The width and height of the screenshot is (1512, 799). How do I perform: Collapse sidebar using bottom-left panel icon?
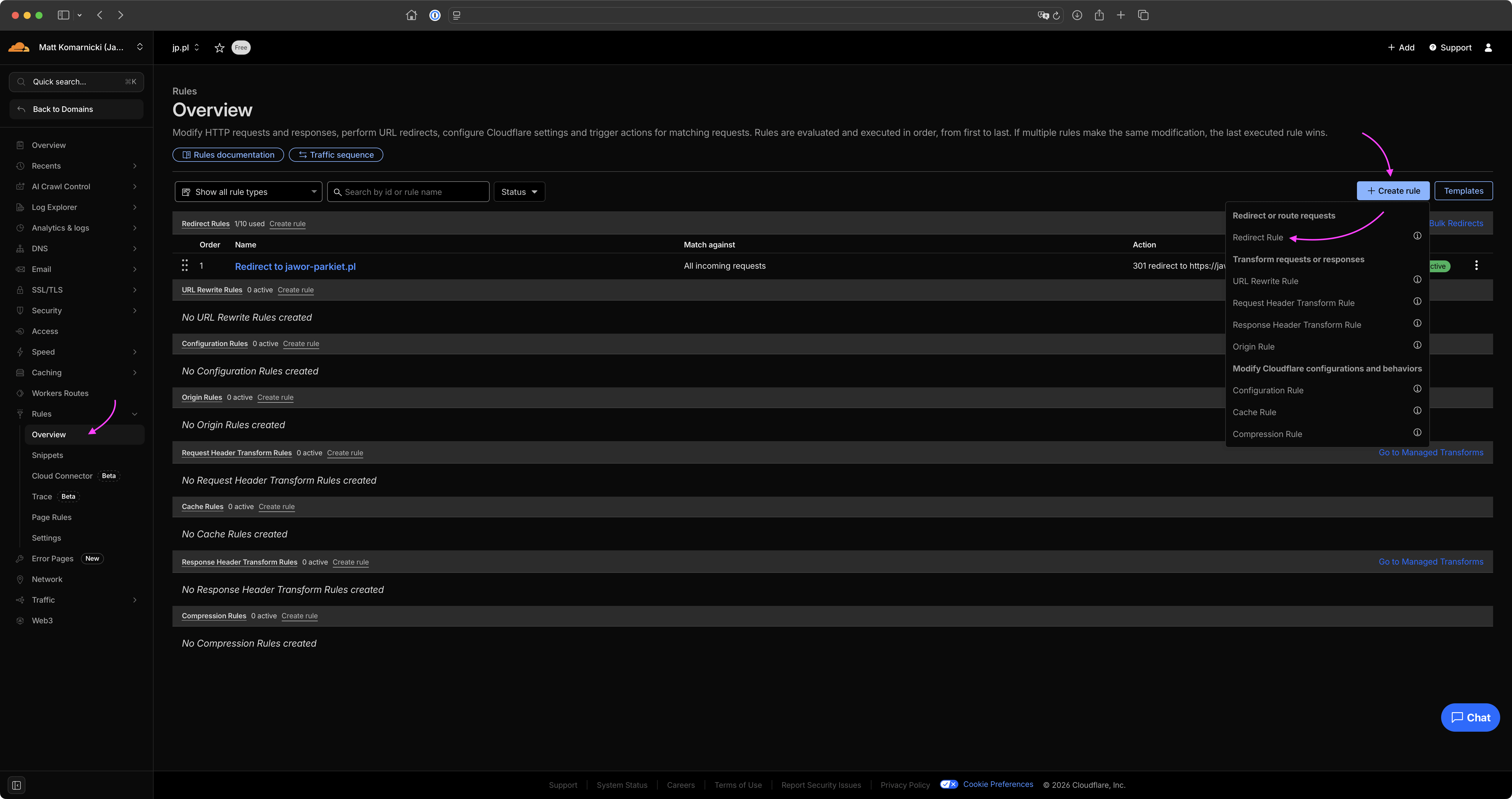17,785
